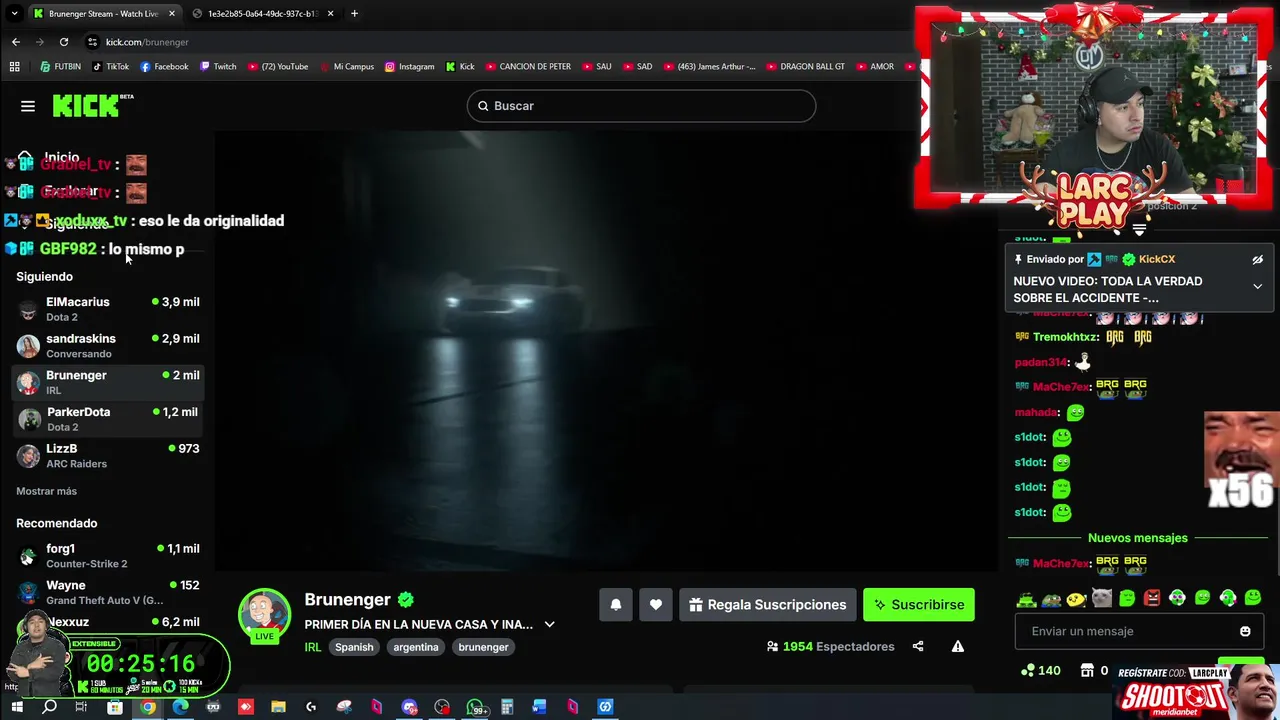Open the Twitch bookmark

click(x=218, y=67)
